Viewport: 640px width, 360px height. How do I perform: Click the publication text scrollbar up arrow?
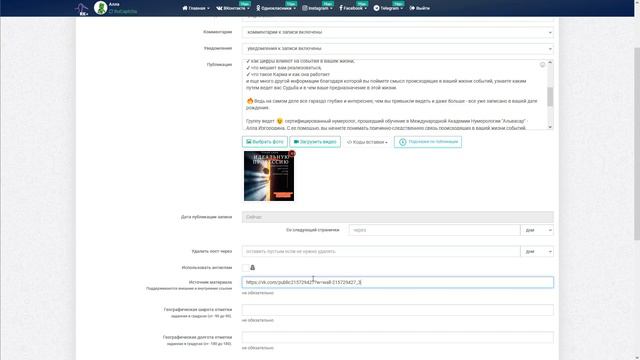pyautogui.click(x=550, y=62)
